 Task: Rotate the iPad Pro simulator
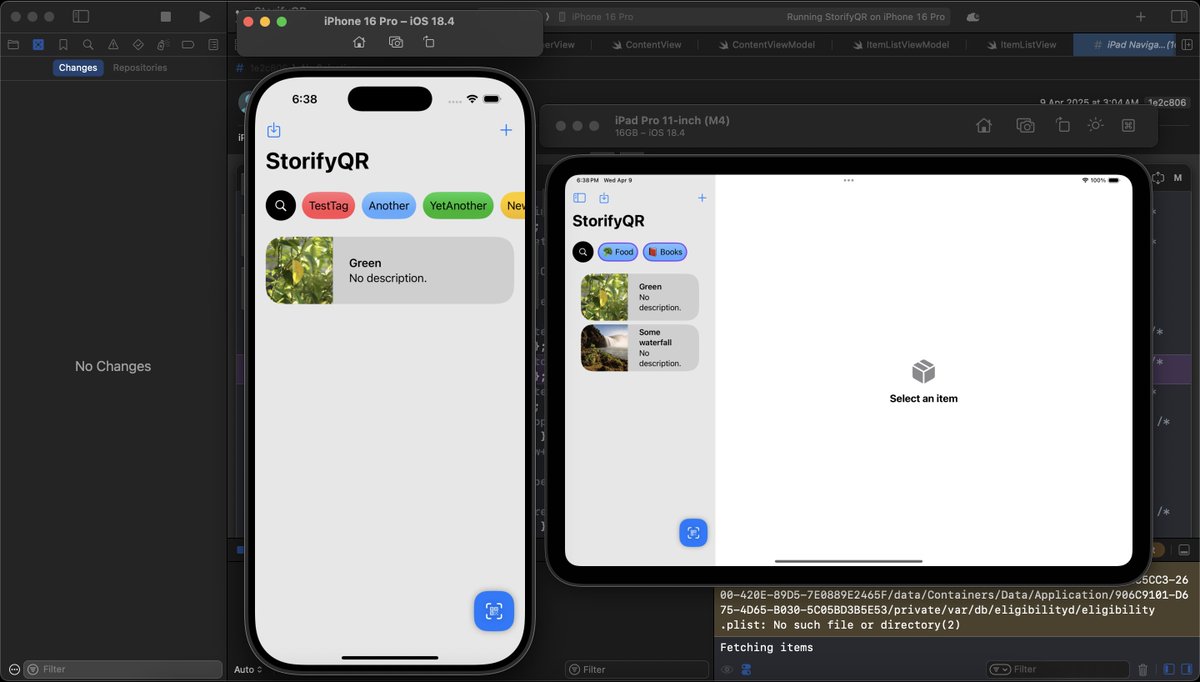click(x=1063, y=125)
